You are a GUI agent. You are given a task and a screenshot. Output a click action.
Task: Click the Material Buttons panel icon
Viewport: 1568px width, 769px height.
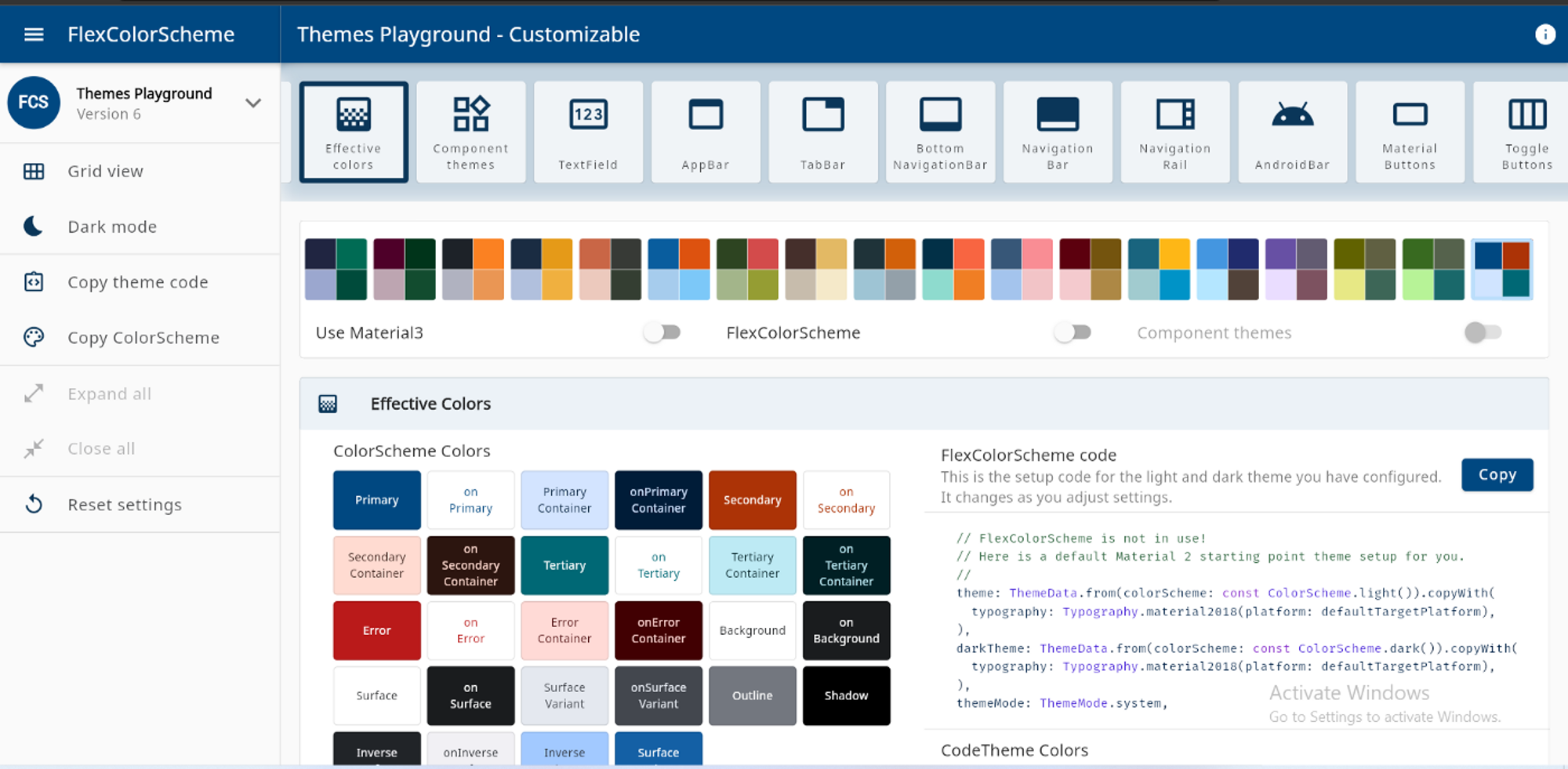1410,114
